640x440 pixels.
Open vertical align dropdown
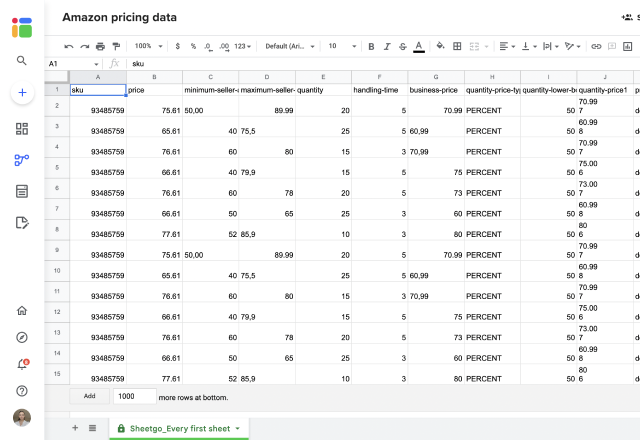click(529, 47)
